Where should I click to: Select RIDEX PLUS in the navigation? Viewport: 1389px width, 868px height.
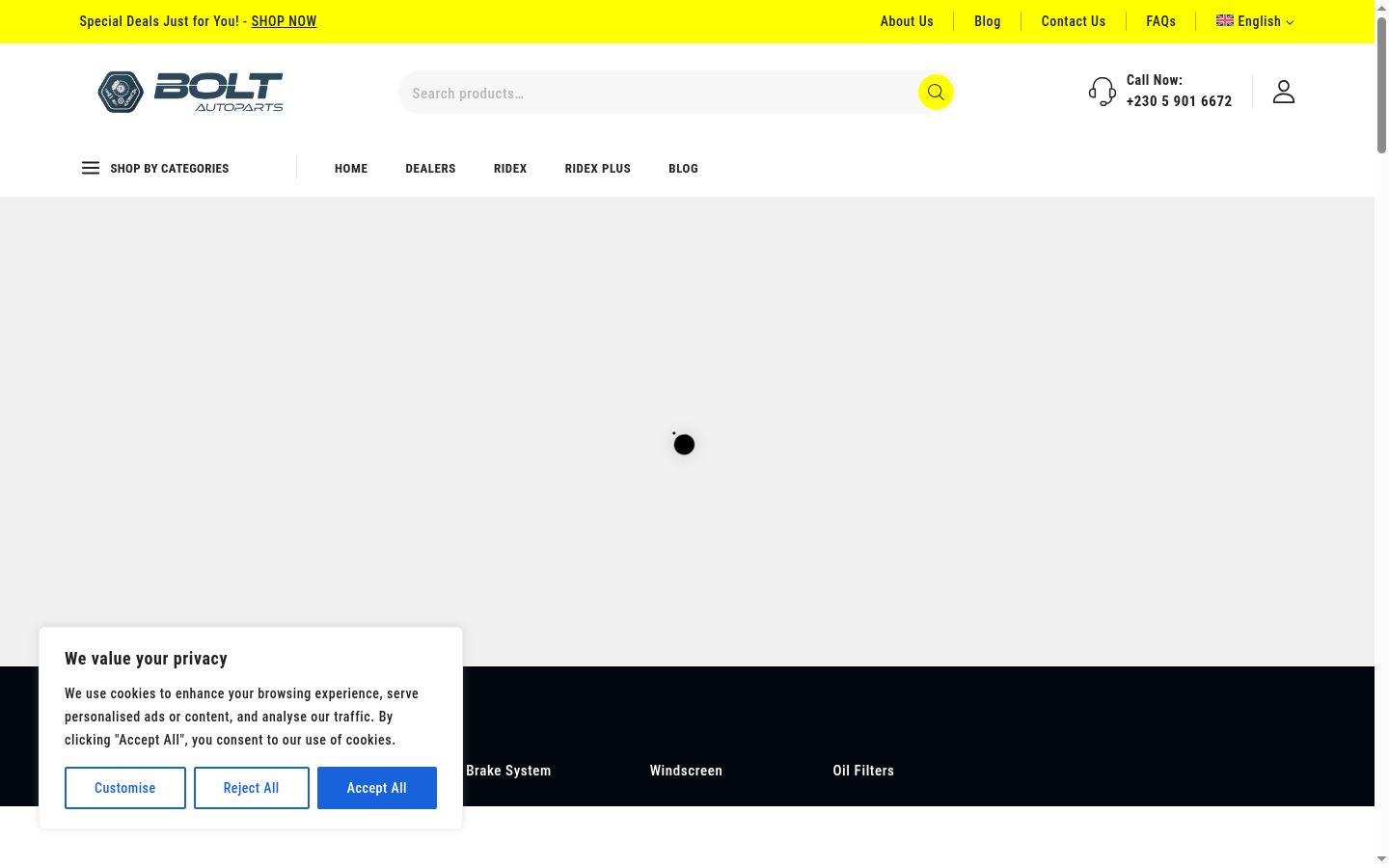[598, 168]
